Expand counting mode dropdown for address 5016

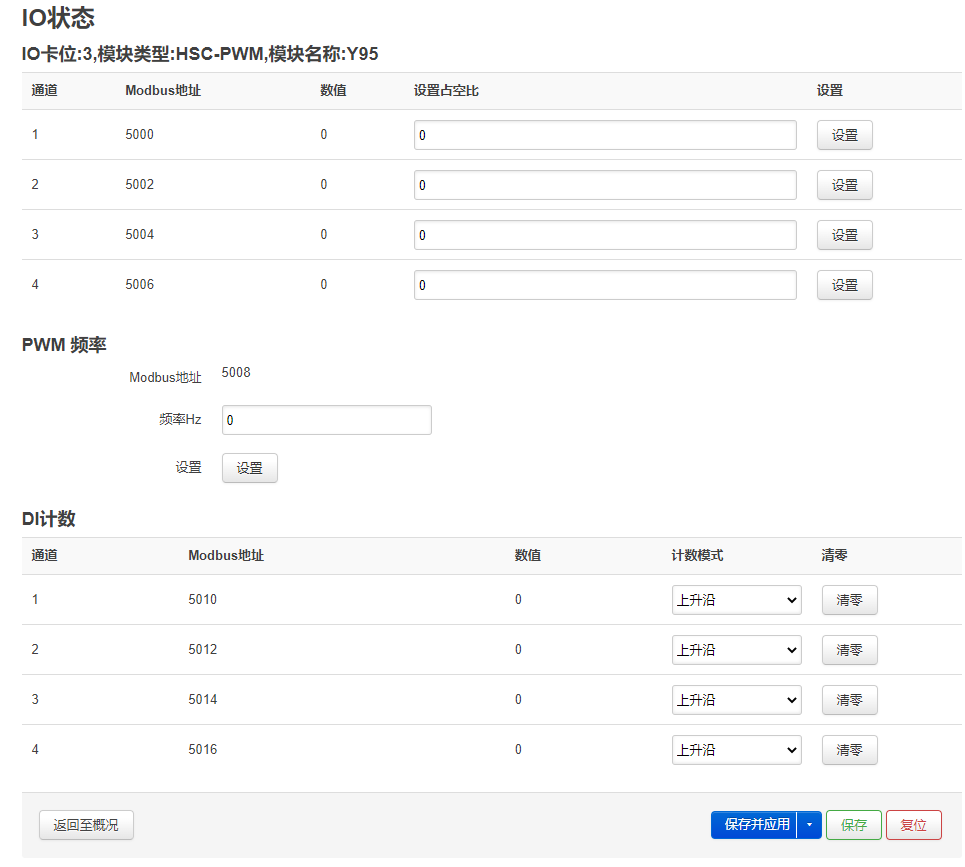[737, 749]
